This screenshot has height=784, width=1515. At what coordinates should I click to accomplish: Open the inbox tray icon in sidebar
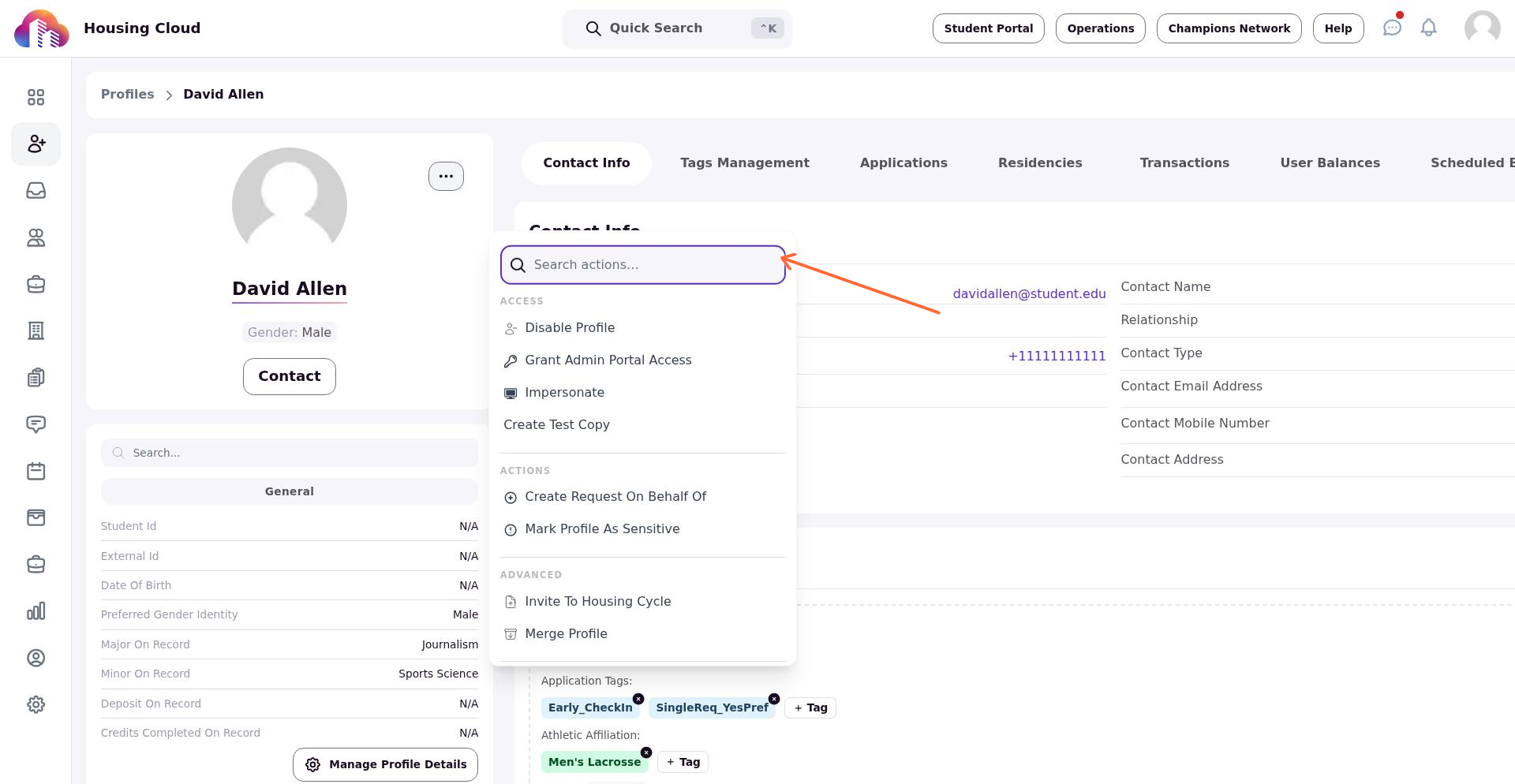pos(36,191)
